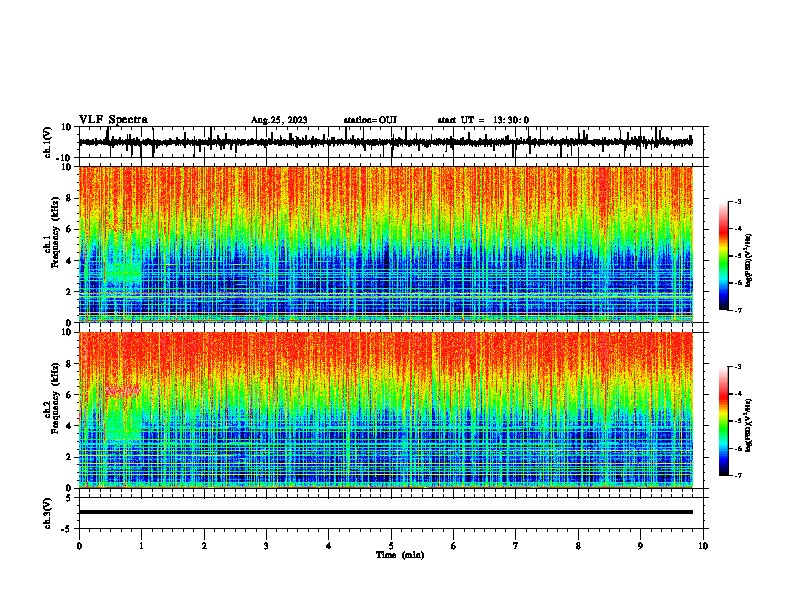The image size is (792, 612).
Task: Click the "start UT = 13:30:0" text
Action: (x=483, y=120)
